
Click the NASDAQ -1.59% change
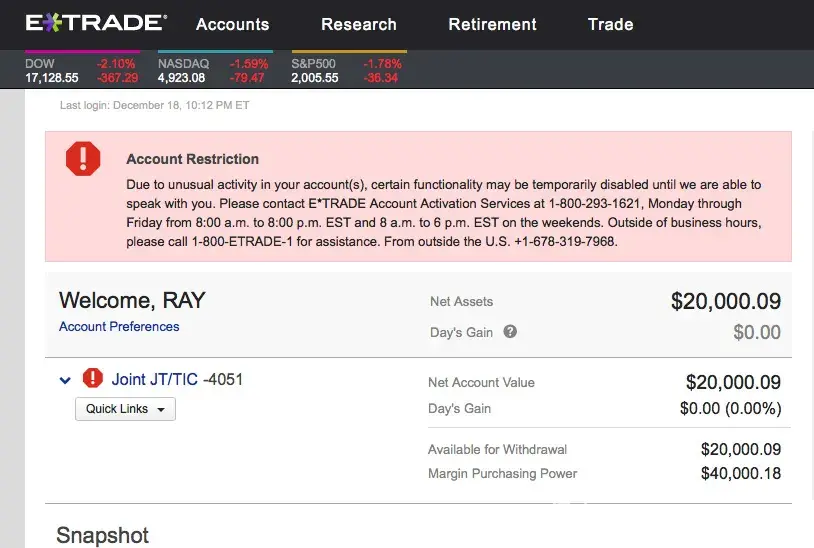point(249,64)
